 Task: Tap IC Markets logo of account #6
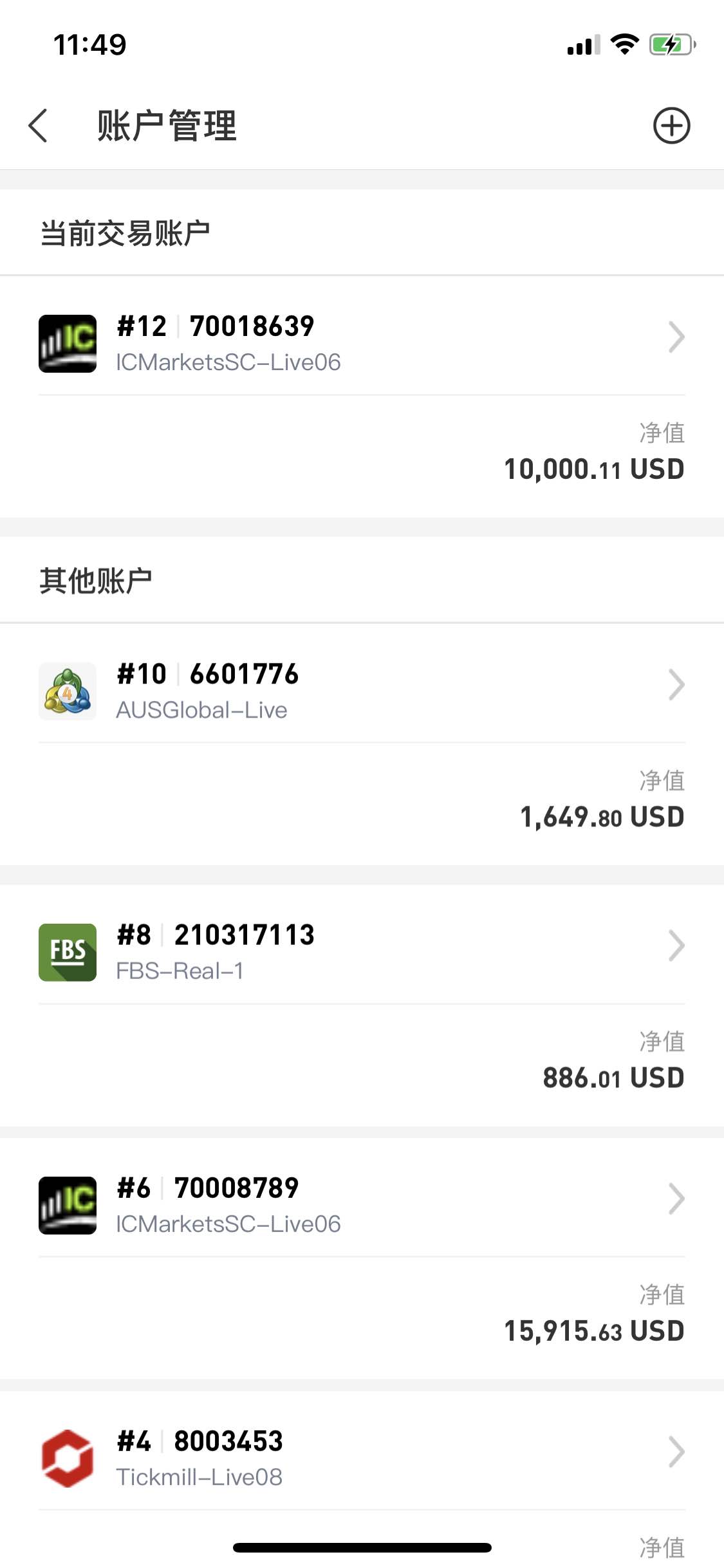(x=68, y=1206)
